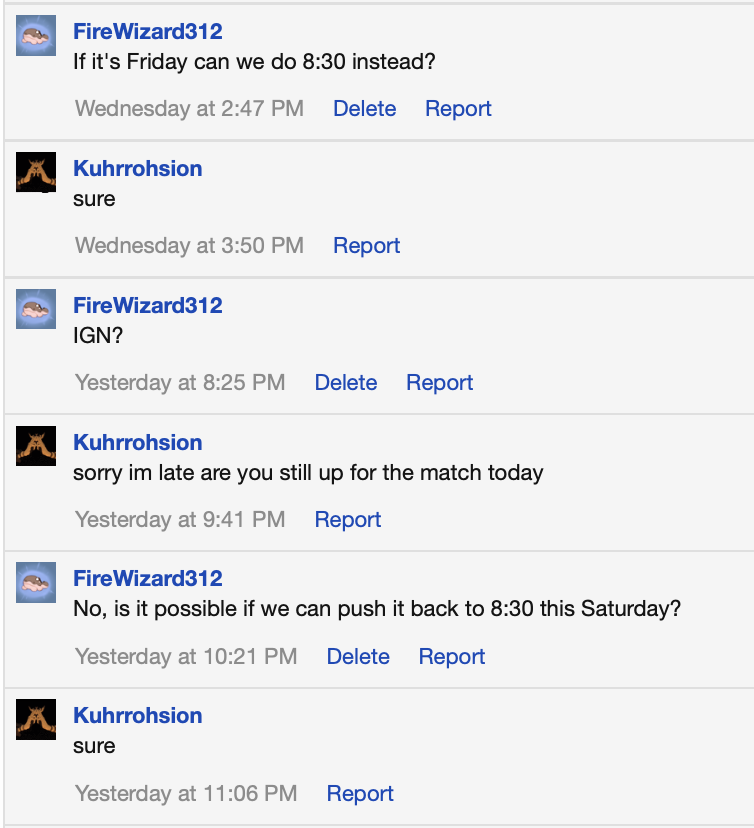Report Kuhrrohsion's first 'sure' reply
The image size is (754, 828).
click(366, 245)
